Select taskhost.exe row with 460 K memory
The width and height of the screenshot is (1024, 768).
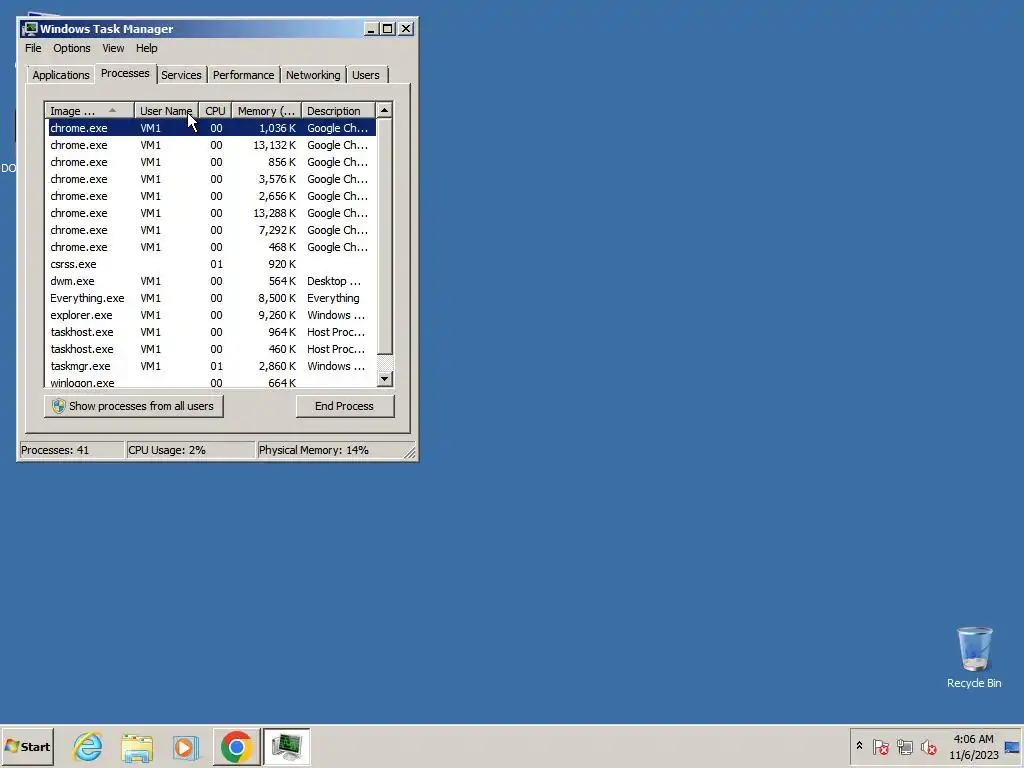coord(211,349)
